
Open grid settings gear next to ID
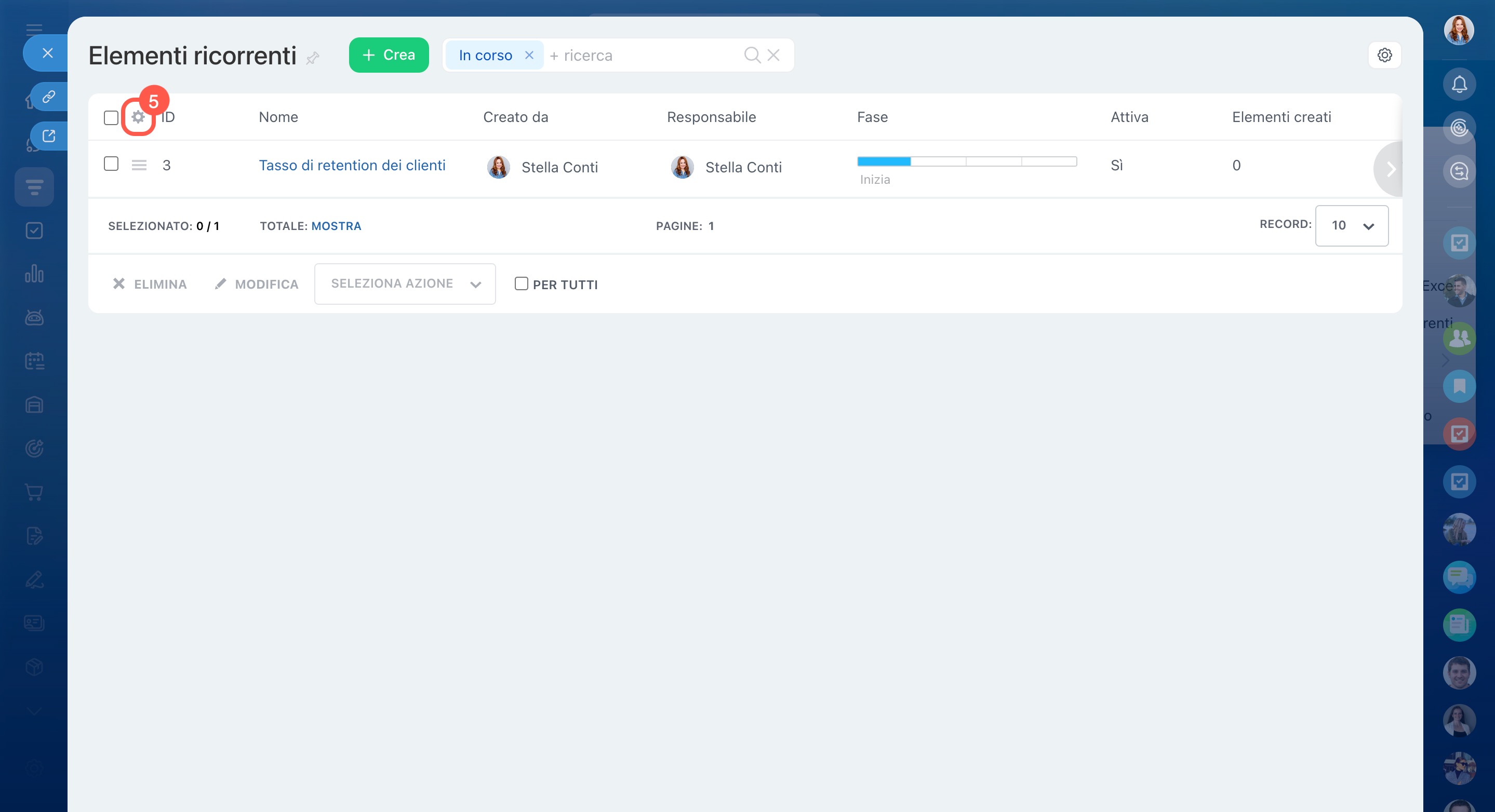coord(138,117)
